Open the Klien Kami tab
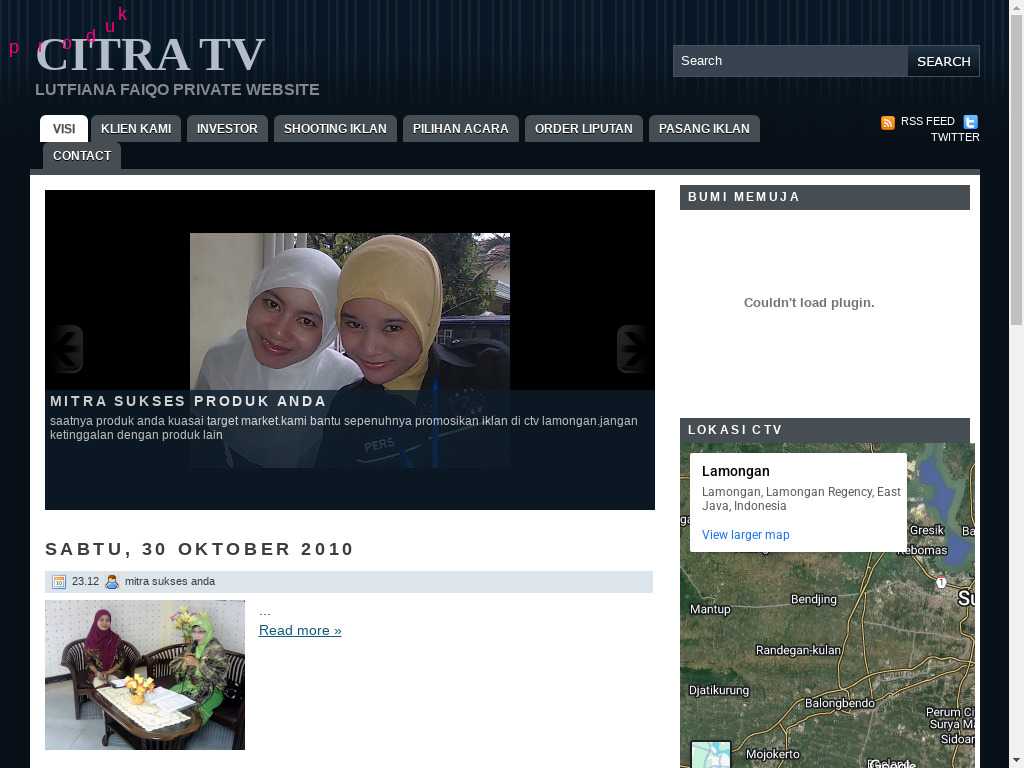This screenshot has height=768, width=1024. (136, 129)
